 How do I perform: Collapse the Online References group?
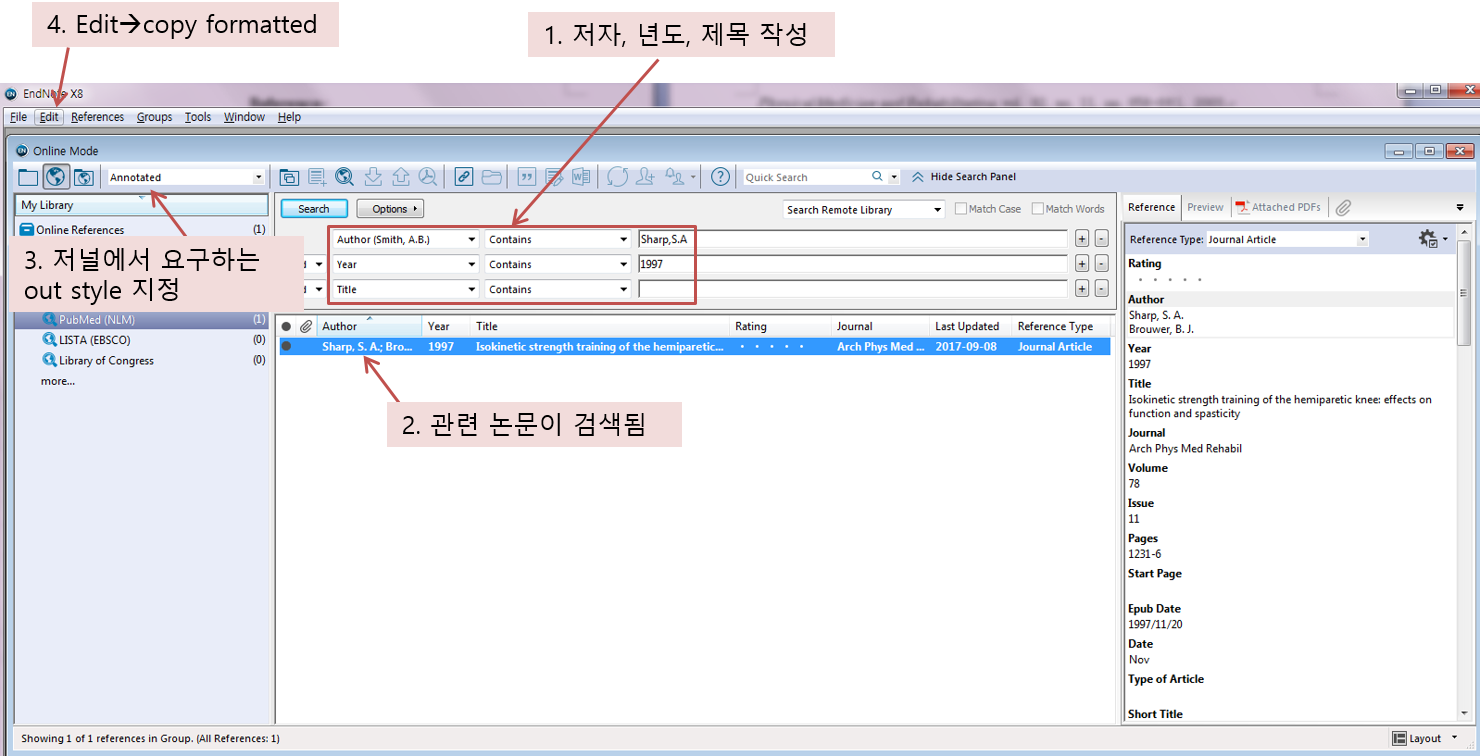click(27, 230)
